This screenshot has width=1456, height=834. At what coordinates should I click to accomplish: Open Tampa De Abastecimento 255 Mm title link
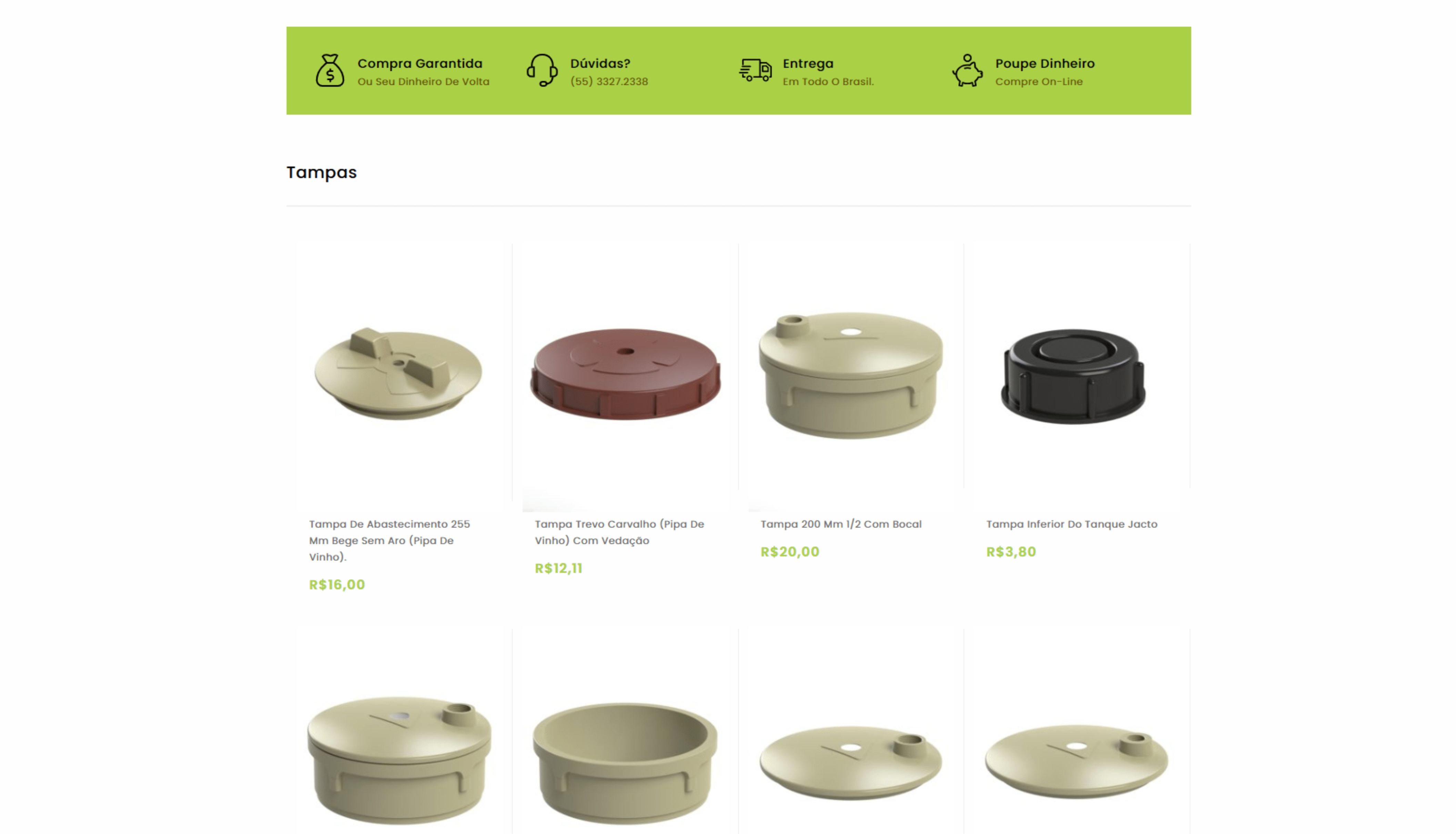[x=390, y=540]
